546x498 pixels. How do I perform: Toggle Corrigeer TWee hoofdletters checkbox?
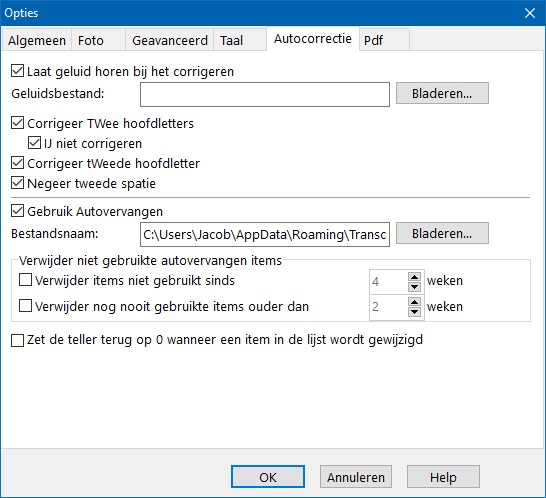[x=17, y=123]
